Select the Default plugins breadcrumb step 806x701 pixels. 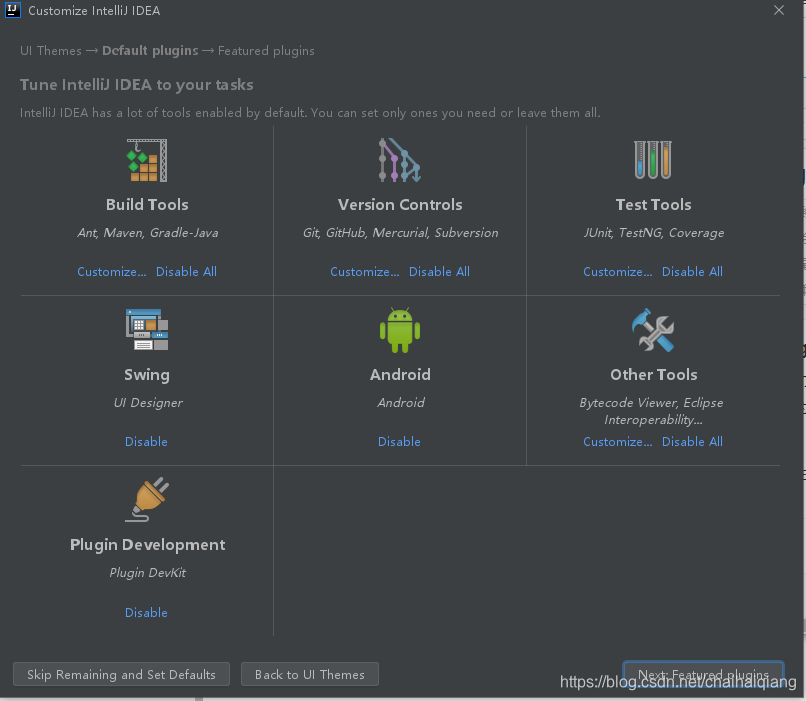(150, 51)
